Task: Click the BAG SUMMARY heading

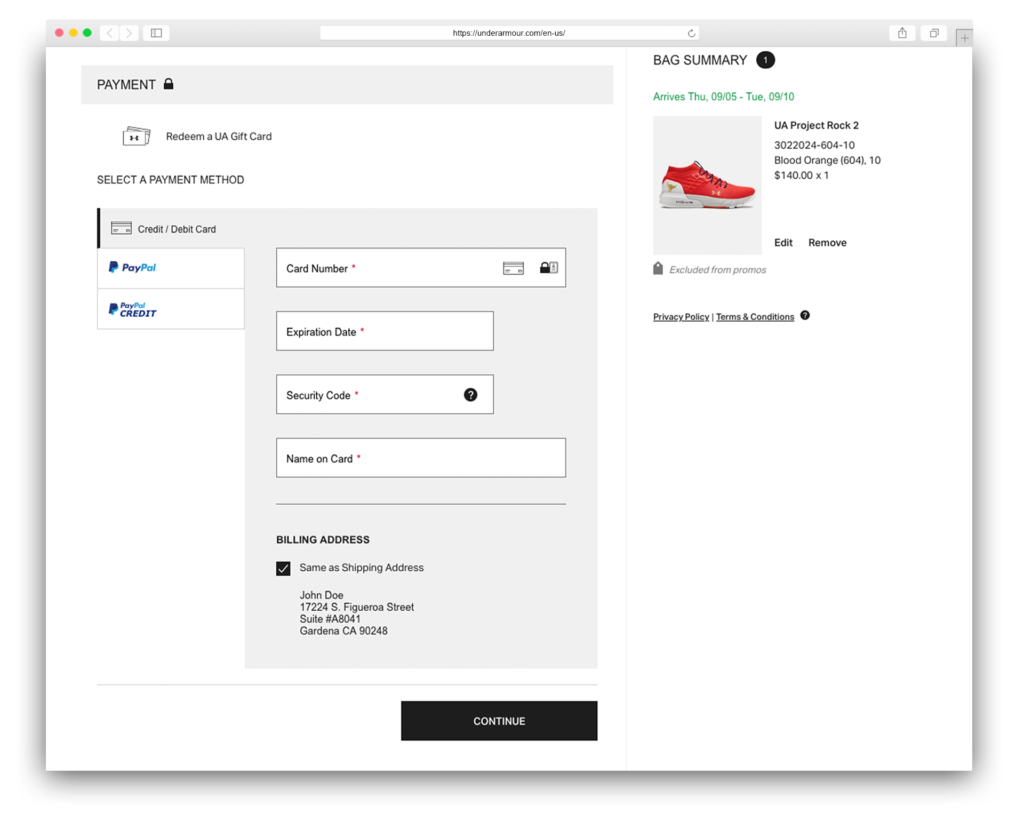Action: (700, 60)
